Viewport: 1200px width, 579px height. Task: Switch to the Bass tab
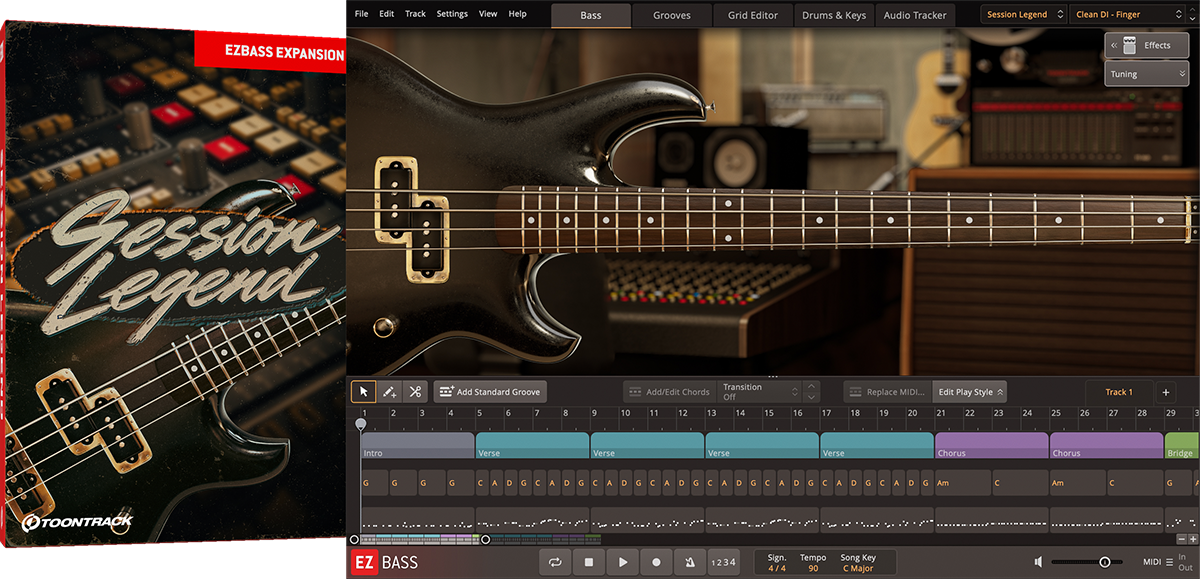591,15
